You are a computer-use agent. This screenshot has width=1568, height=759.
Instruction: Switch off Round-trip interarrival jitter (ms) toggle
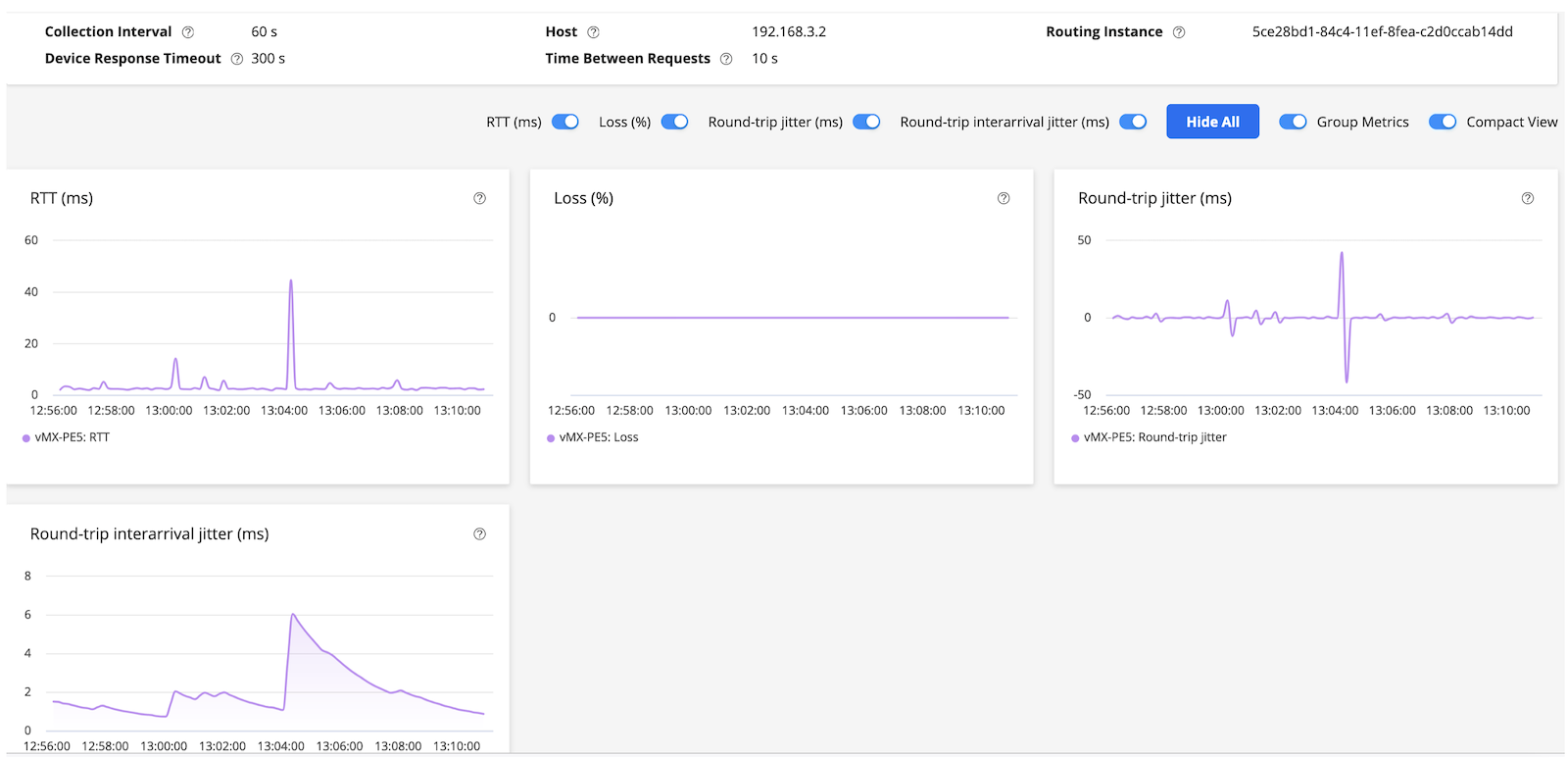[1133, 122]
